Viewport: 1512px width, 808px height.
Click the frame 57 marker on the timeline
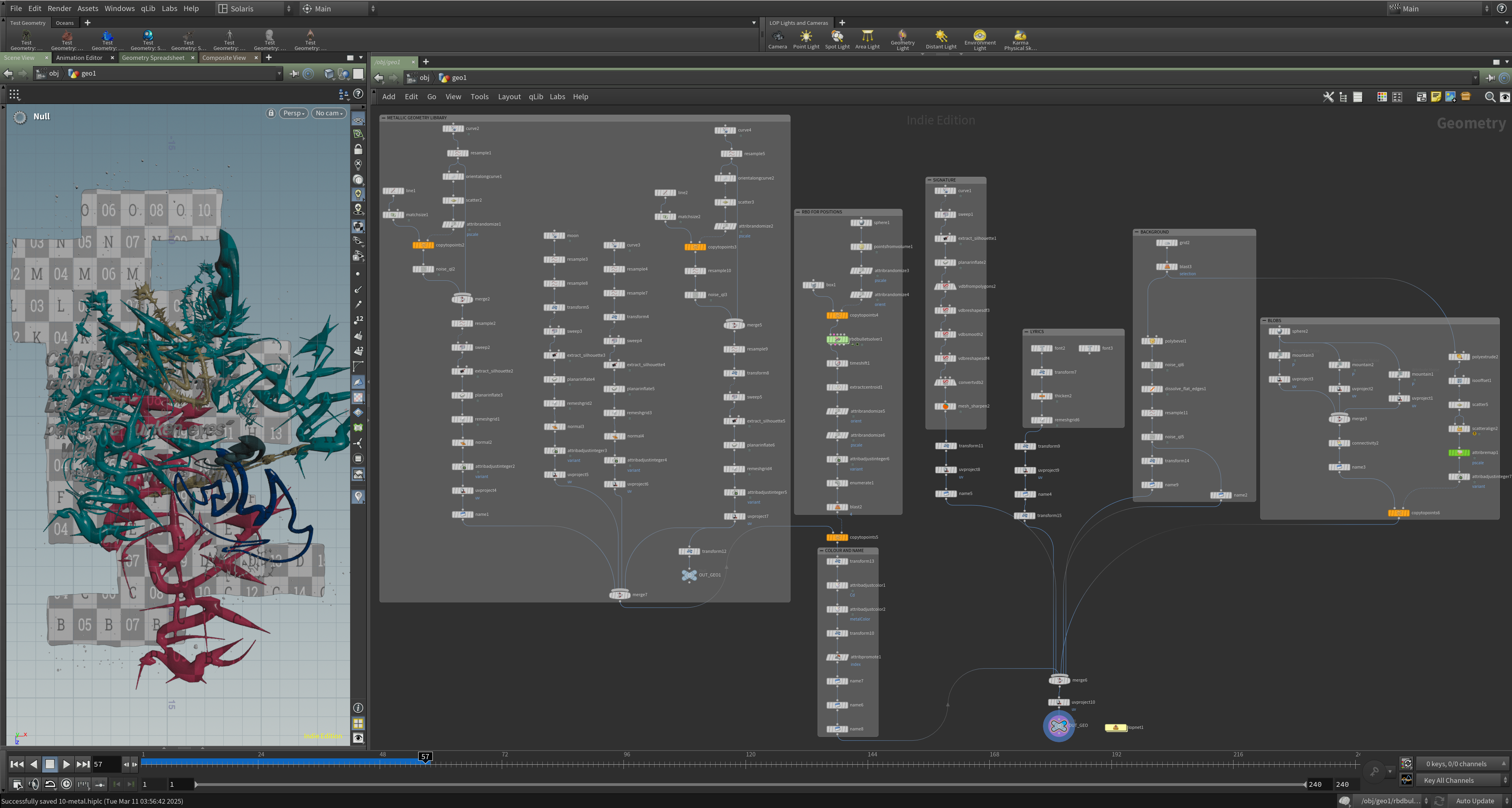[425, 757]
